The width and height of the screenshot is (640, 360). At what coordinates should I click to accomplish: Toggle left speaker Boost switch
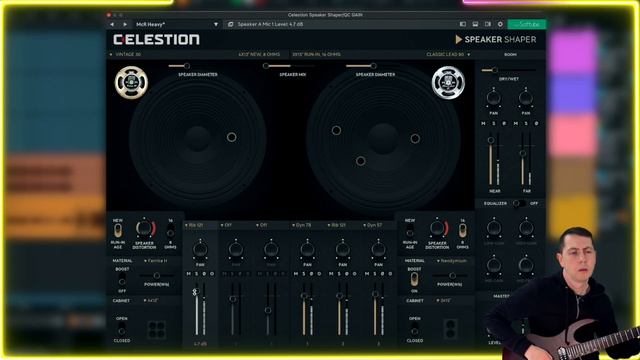[122, 280]
